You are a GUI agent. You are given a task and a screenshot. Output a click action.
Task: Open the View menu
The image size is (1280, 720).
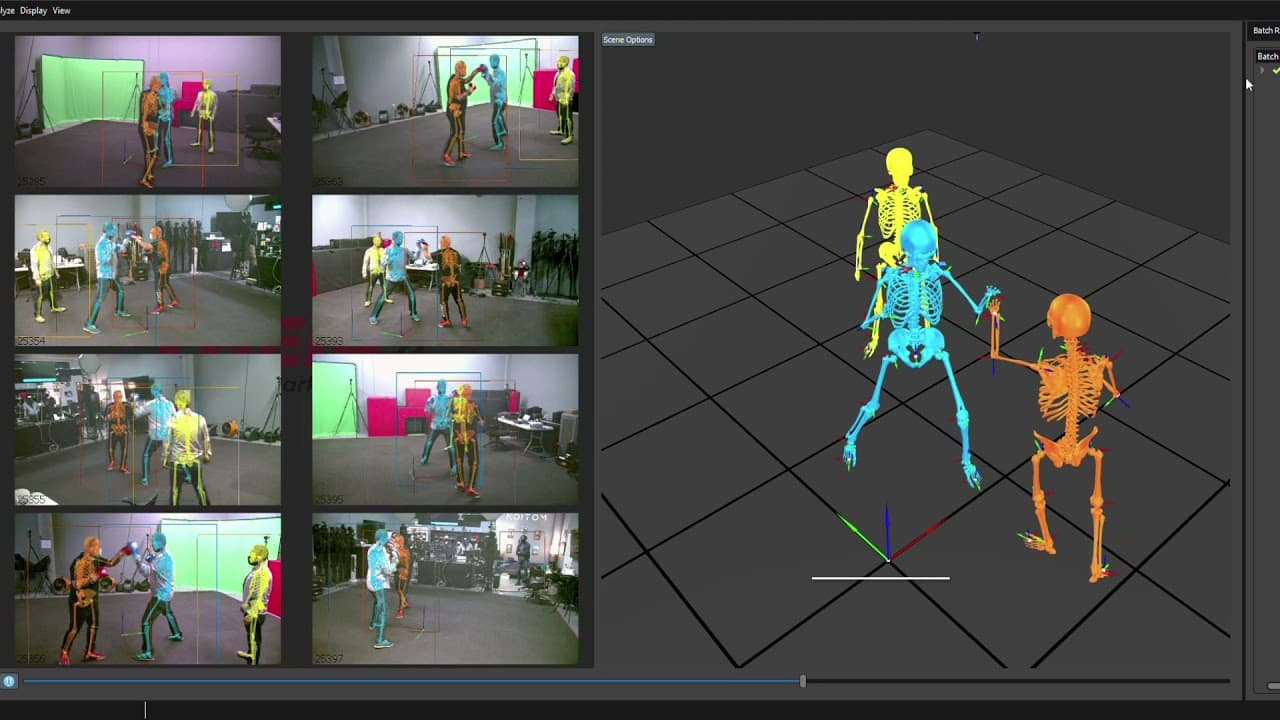60,10
